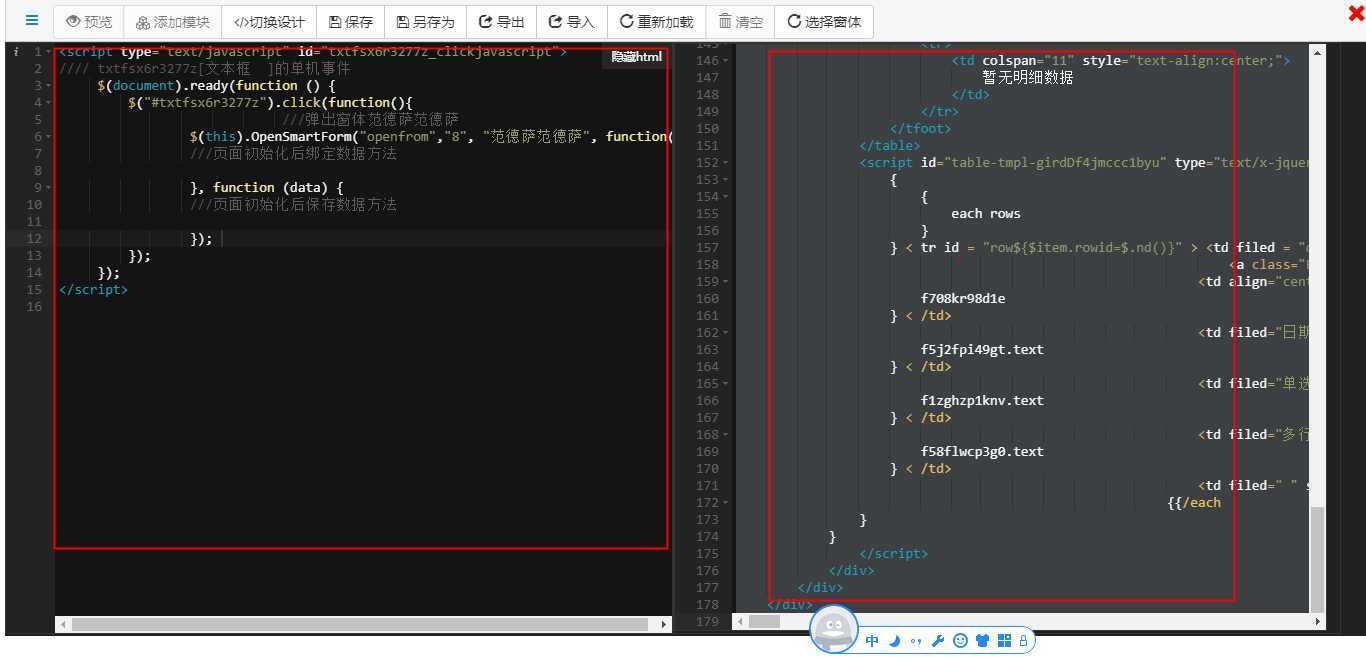Click right arrow of right editor horizontal scrollbar
The width and height of the screenshot is (1366, 657).
tap(1317, 621)
